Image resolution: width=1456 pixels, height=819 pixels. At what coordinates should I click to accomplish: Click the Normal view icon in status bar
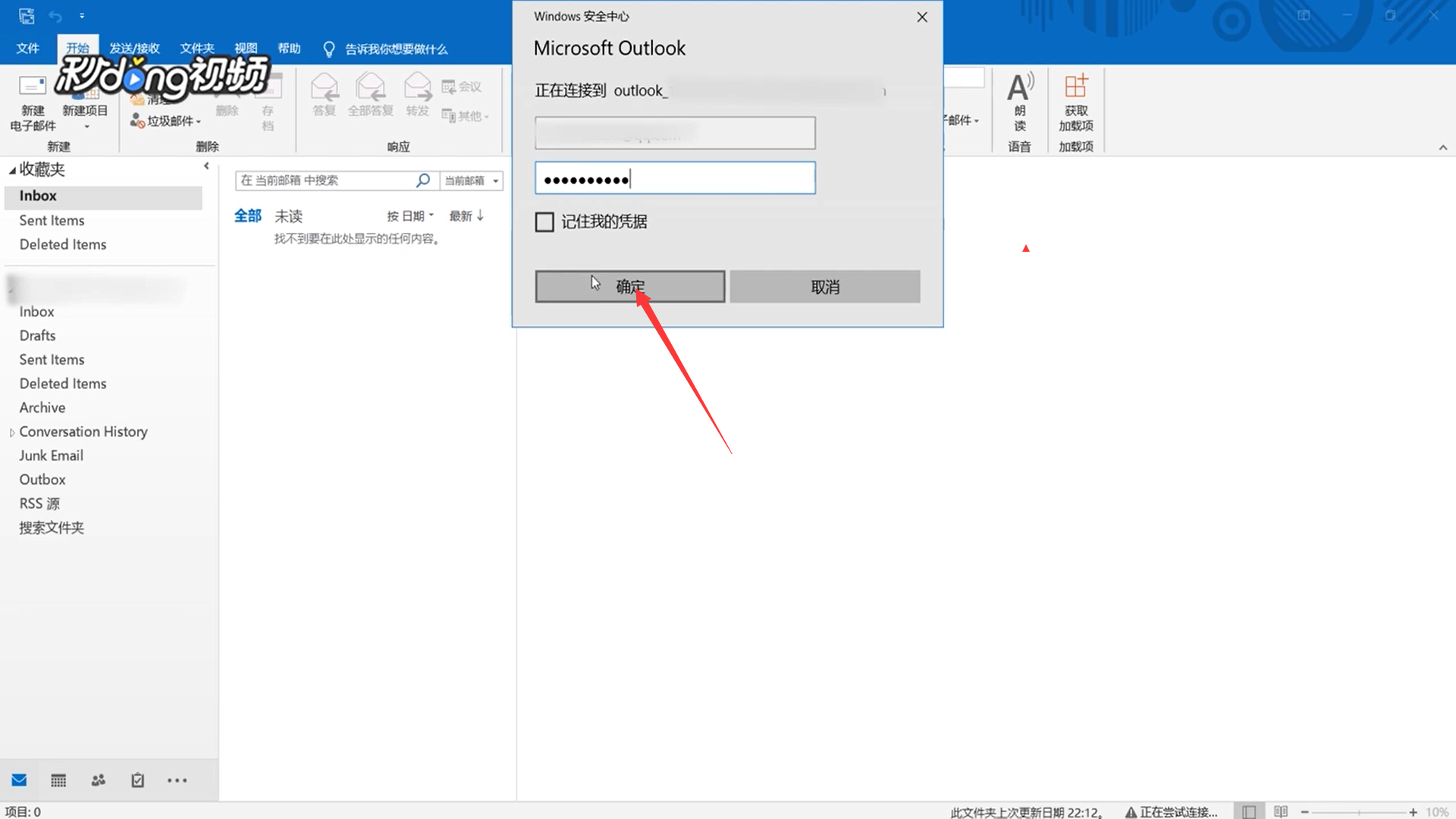coord(1249,811)
